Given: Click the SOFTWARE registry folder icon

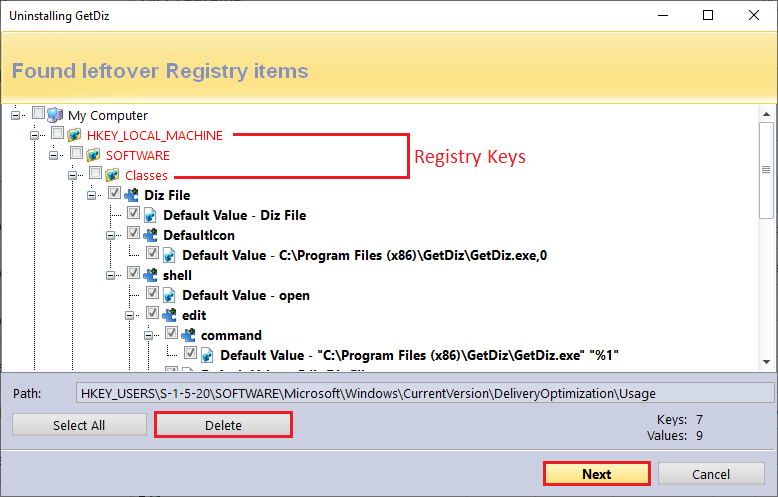Looking at the screenshot, I should [93, 155].
